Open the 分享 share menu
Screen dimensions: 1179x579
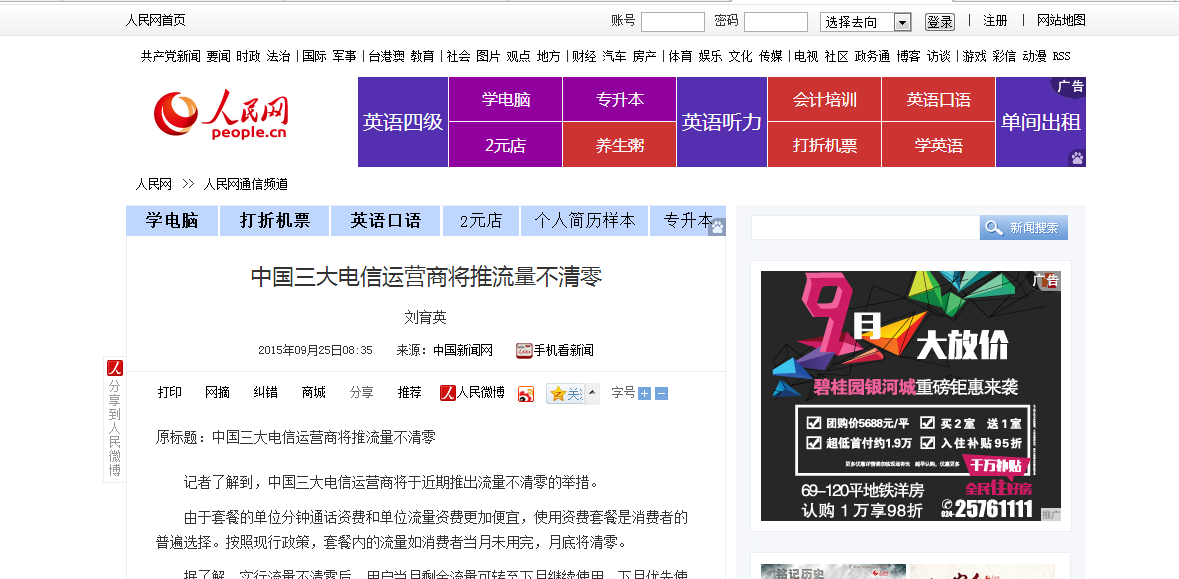(361, 392)
